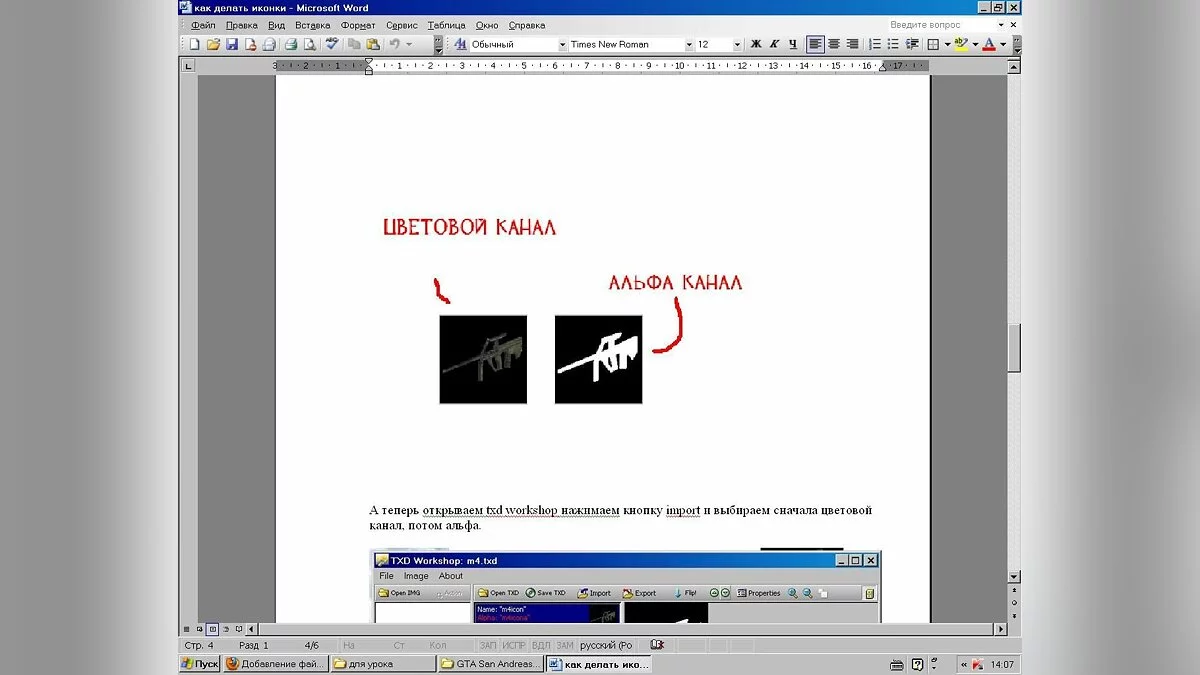
Task: Click the Пуск start button
Action: 199,663
